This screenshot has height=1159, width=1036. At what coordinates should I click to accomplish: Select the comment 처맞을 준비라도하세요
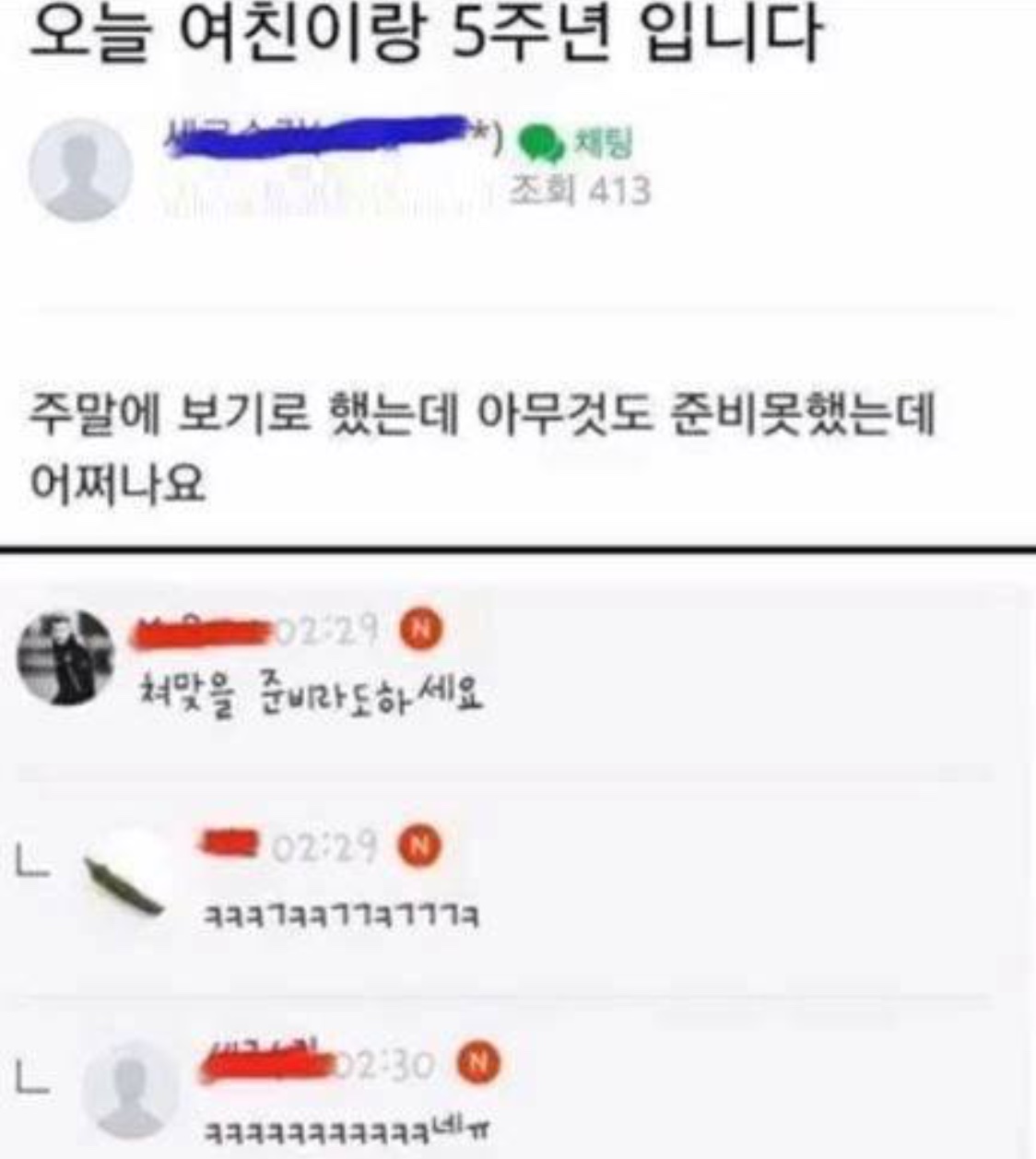coord(310,694)
